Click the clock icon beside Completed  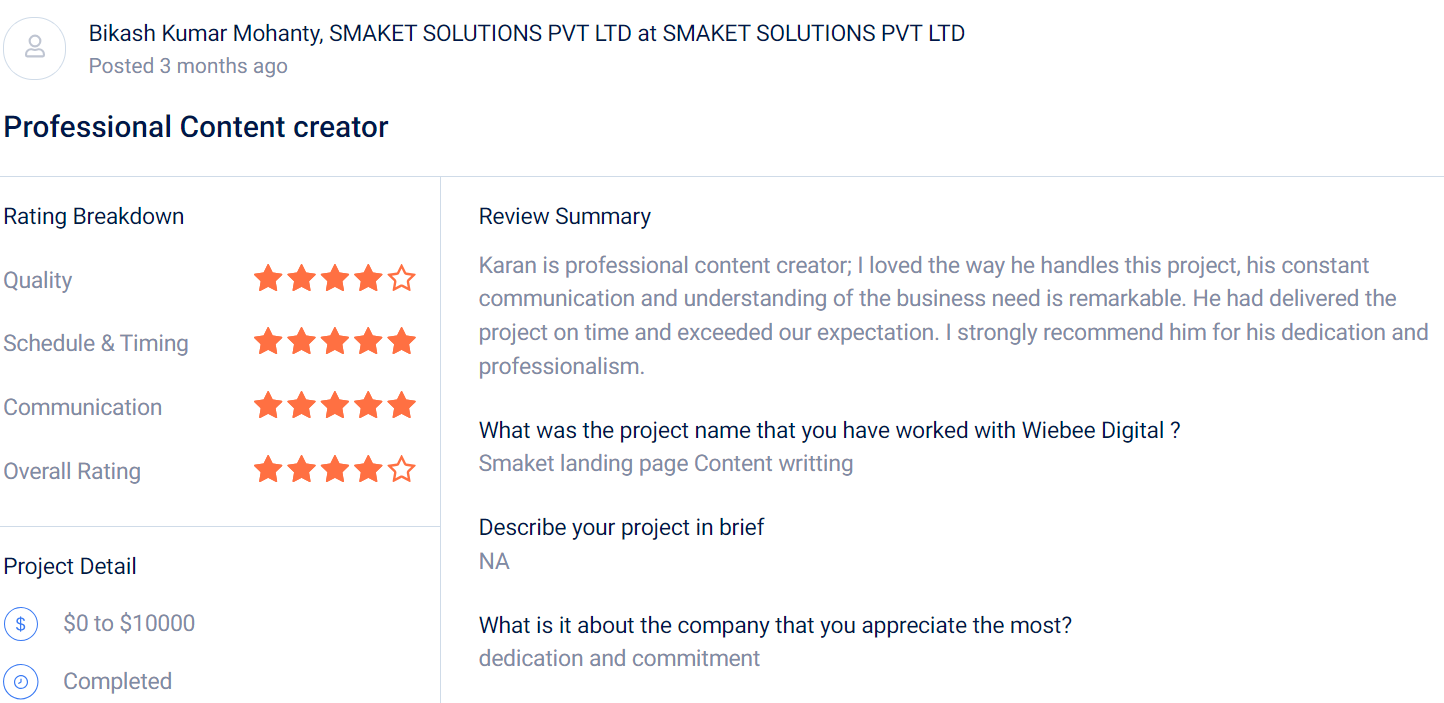tap(21, 682)
